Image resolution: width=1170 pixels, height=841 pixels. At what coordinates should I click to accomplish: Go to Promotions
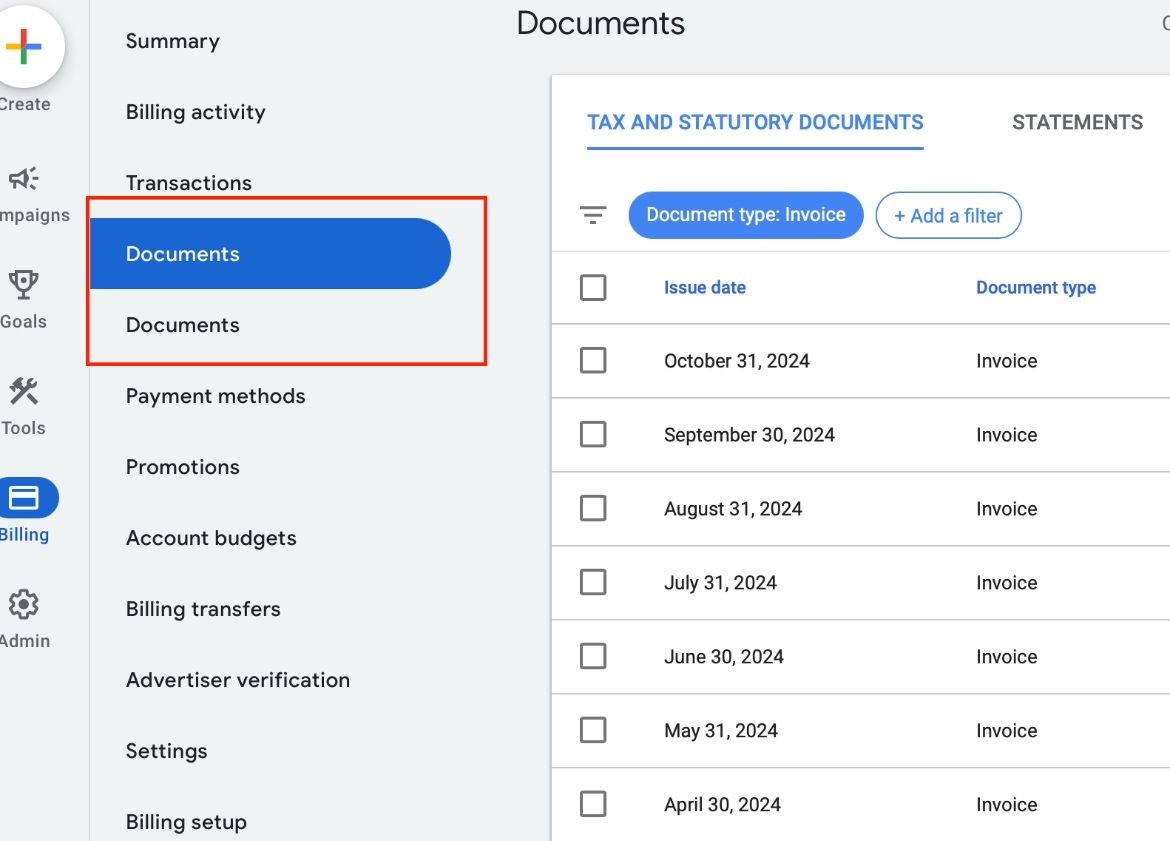pyautogui.click(x=183, y=467)
